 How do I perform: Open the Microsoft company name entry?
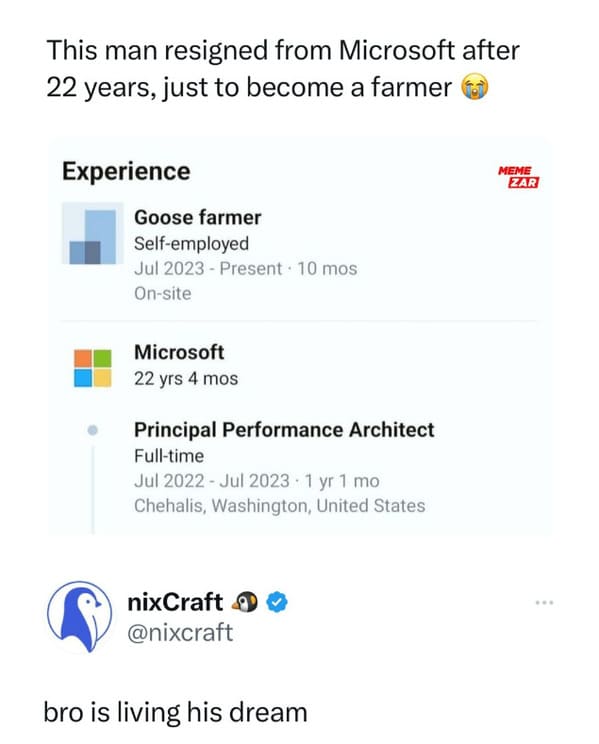179,352
